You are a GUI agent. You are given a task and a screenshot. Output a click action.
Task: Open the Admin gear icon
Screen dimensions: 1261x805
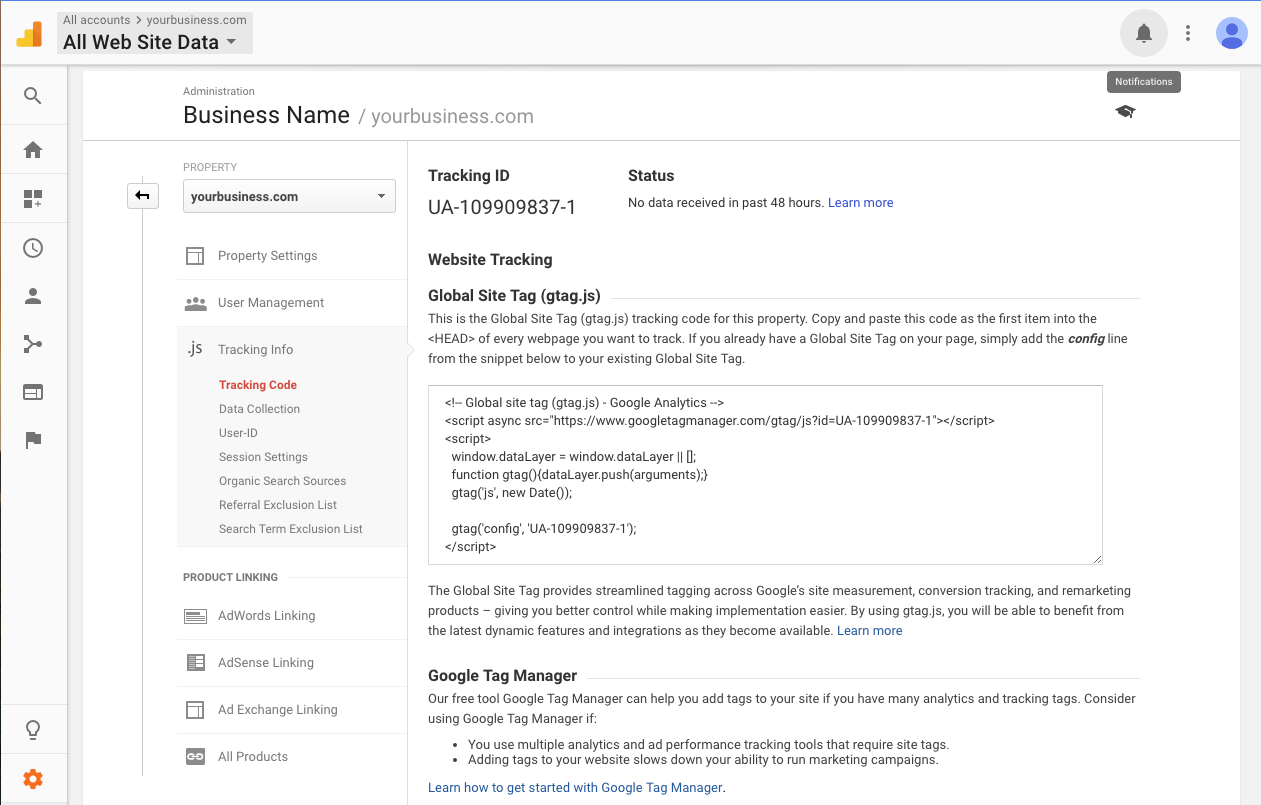click(33, 779)
